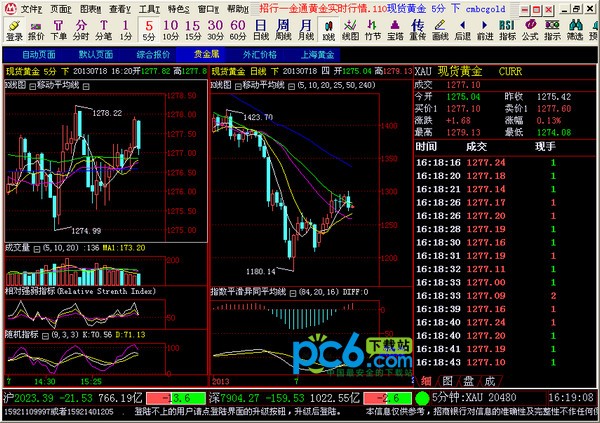Viewport: 600px width, 423px height.
Task: Click the Shenzhen index -2.6 red-green bar
Action: coord(387,398)
